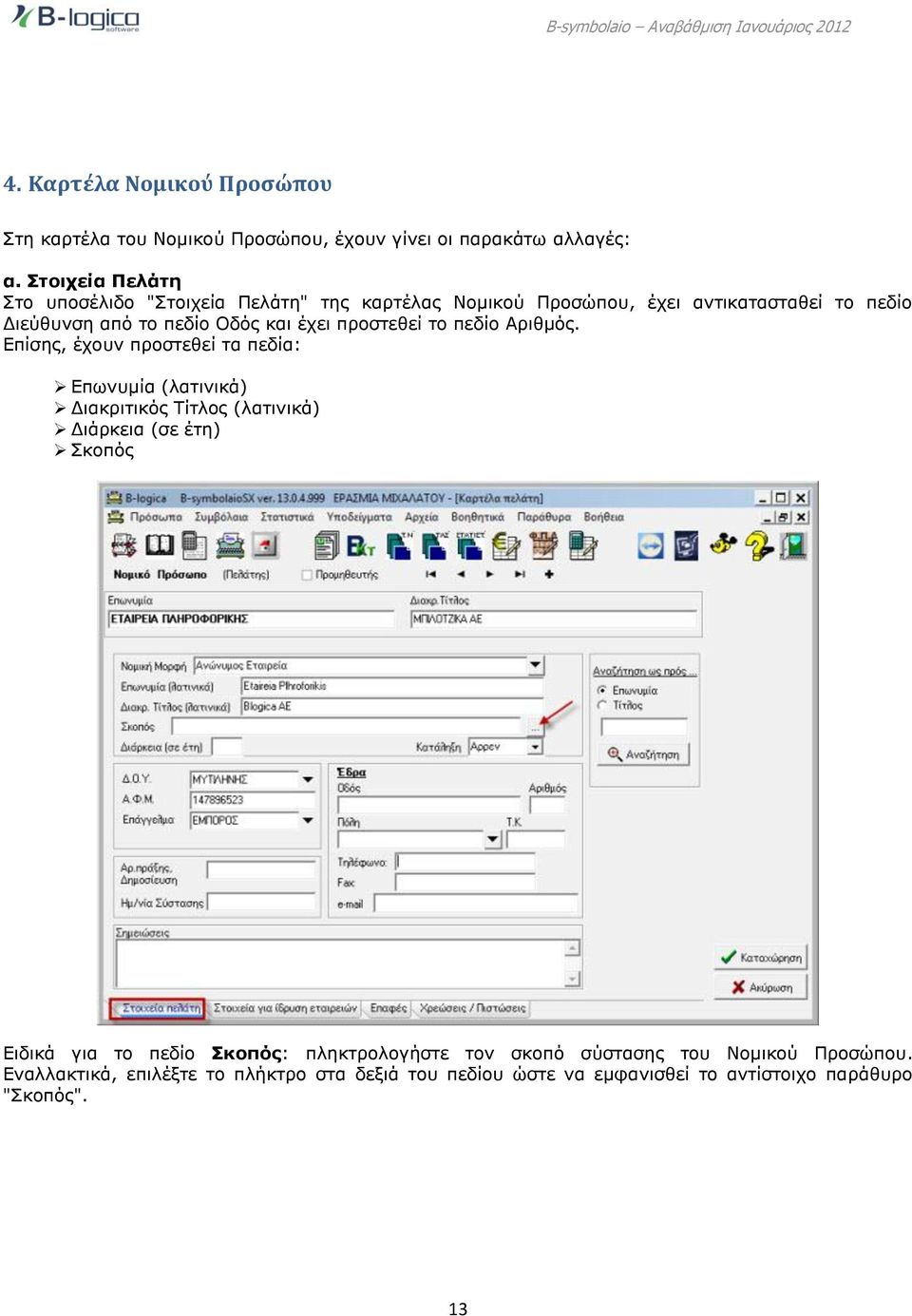Go to the first record arrow
This screenshot has width=912, height=1316.
point(430,575)
